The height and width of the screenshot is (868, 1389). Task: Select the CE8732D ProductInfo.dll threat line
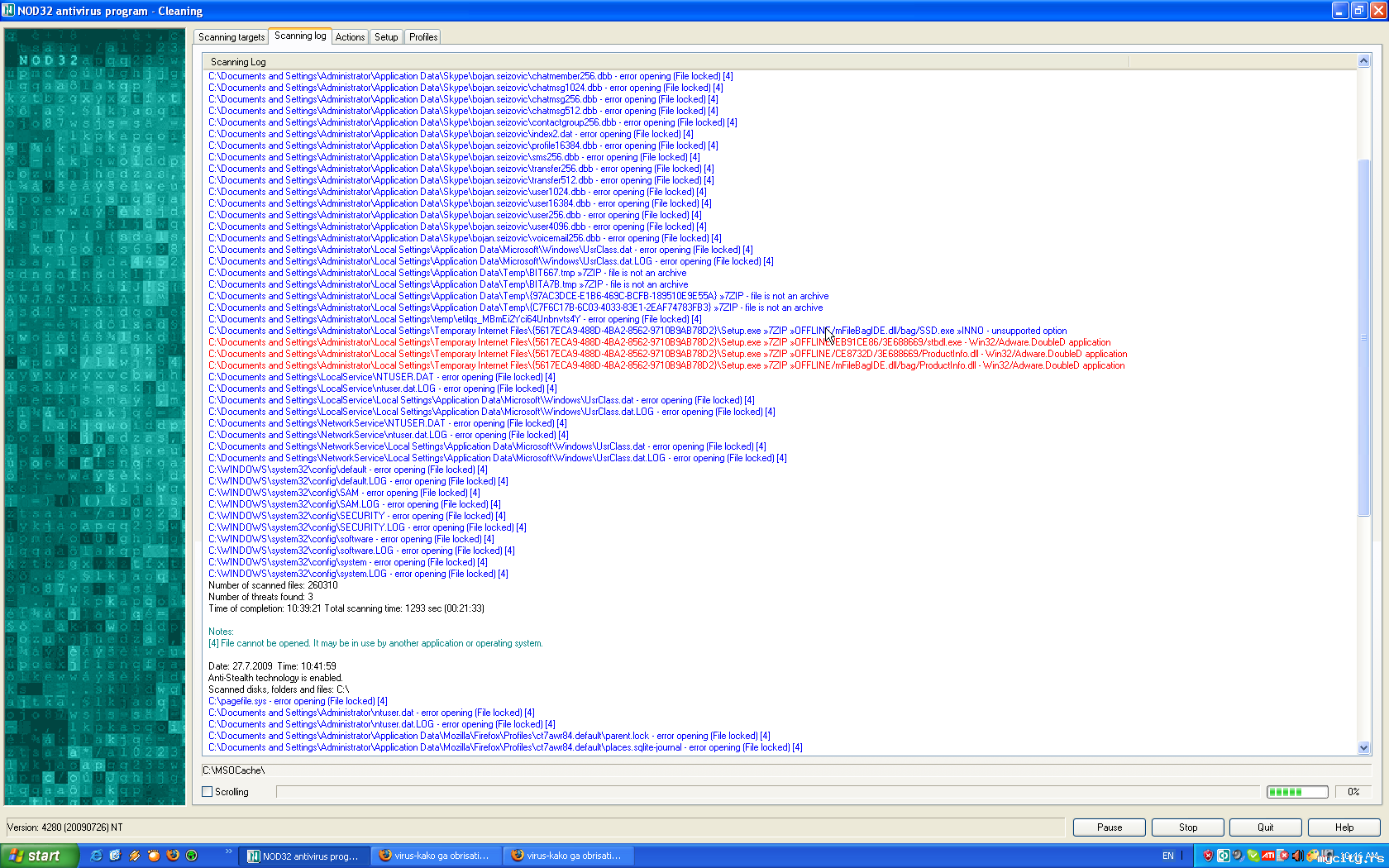tap(667, 354)
